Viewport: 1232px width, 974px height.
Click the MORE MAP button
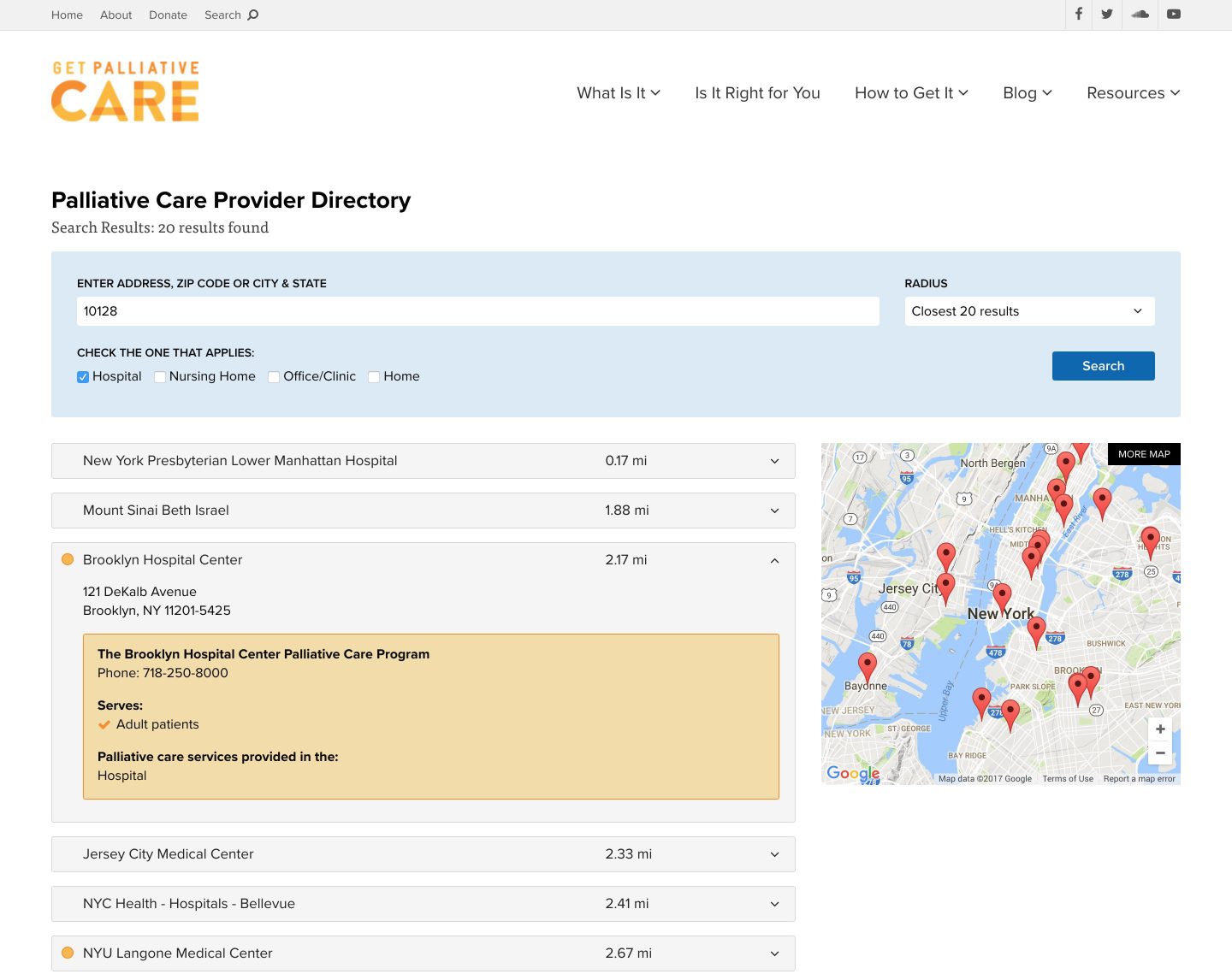[x=1144, y=454]
